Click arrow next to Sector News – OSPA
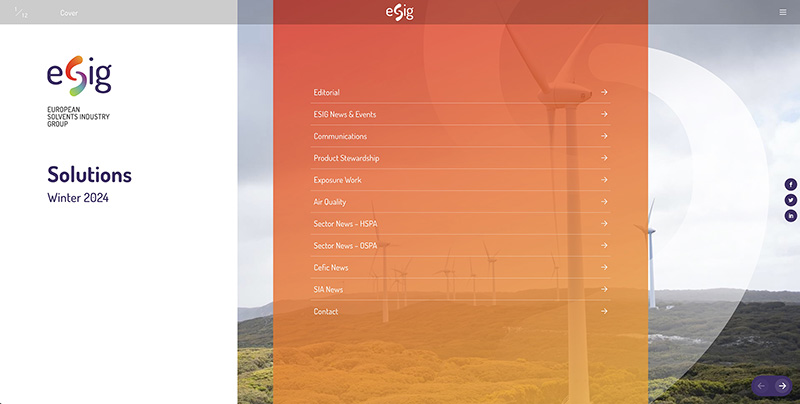The height and width of the screenshot is (404, 800). tap(604, 245)
